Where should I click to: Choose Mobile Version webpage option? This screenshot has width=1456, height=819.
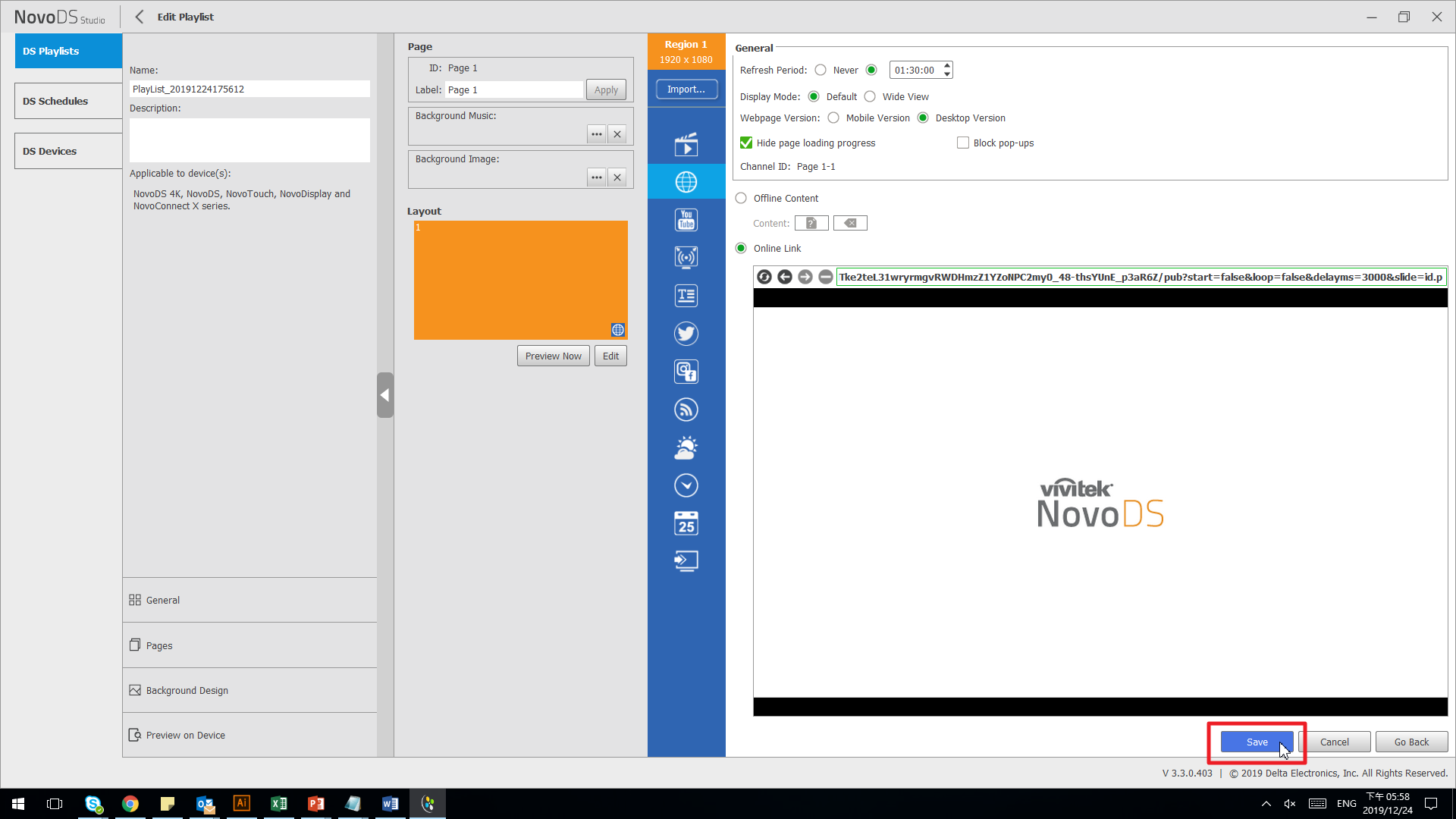(x=833, y=118)
